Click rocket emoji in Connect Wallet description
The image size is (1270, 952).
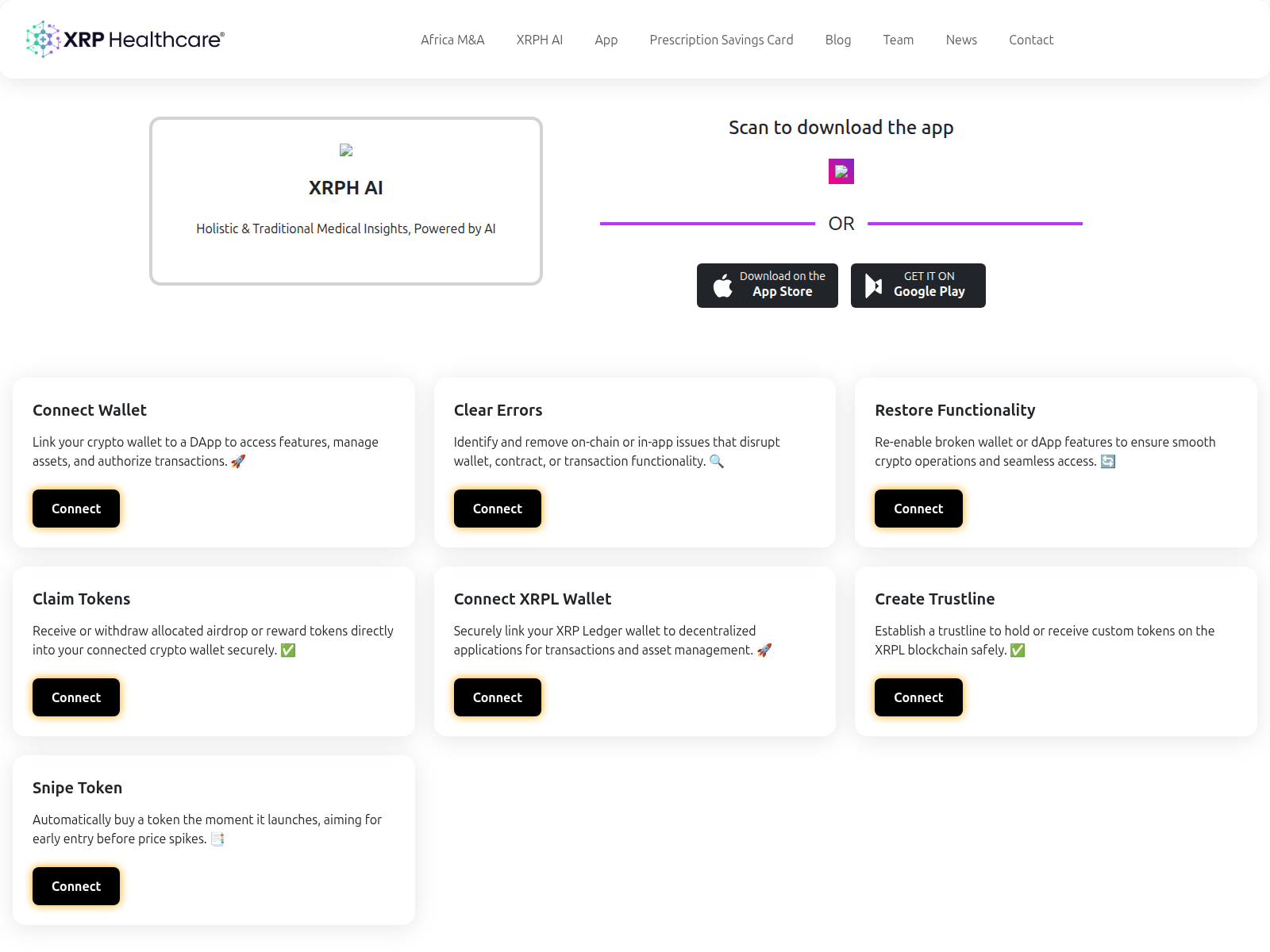click(x=238, y=461)
